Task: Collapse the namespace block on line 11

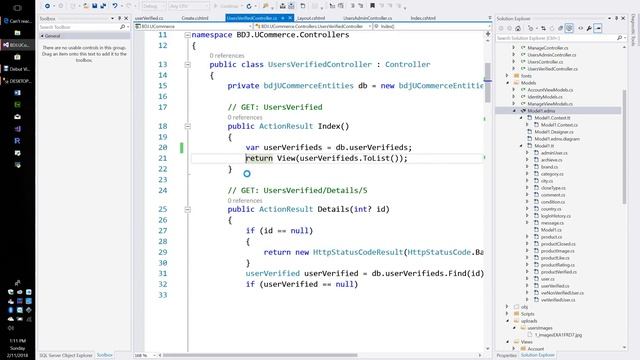Action: (x=187, y=35)
